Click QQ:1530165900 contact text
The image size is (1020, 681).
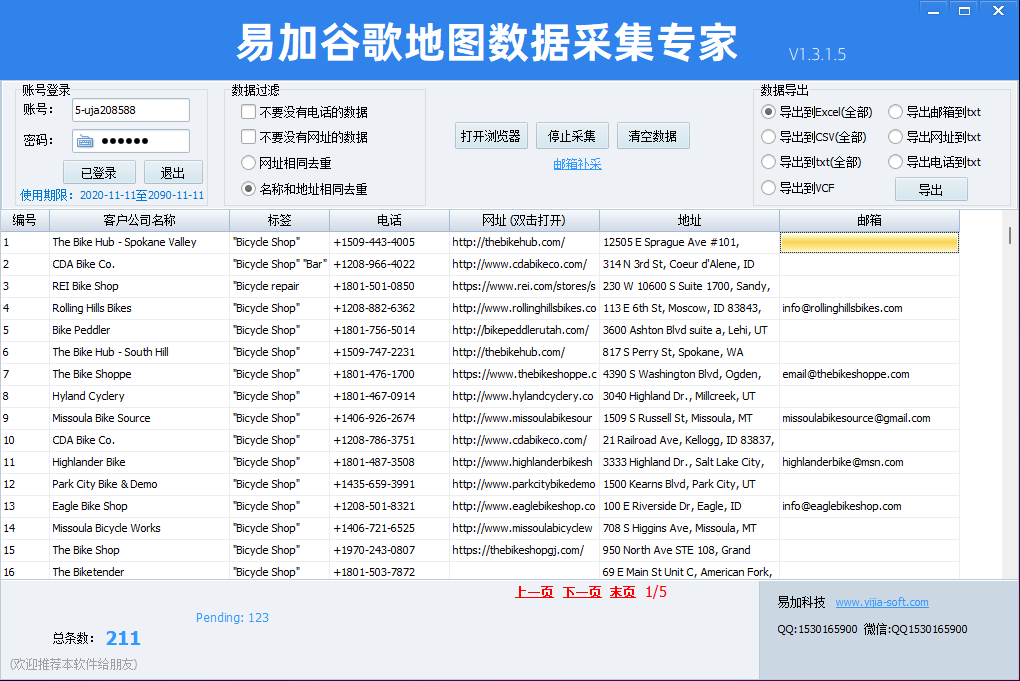point(817,630)
